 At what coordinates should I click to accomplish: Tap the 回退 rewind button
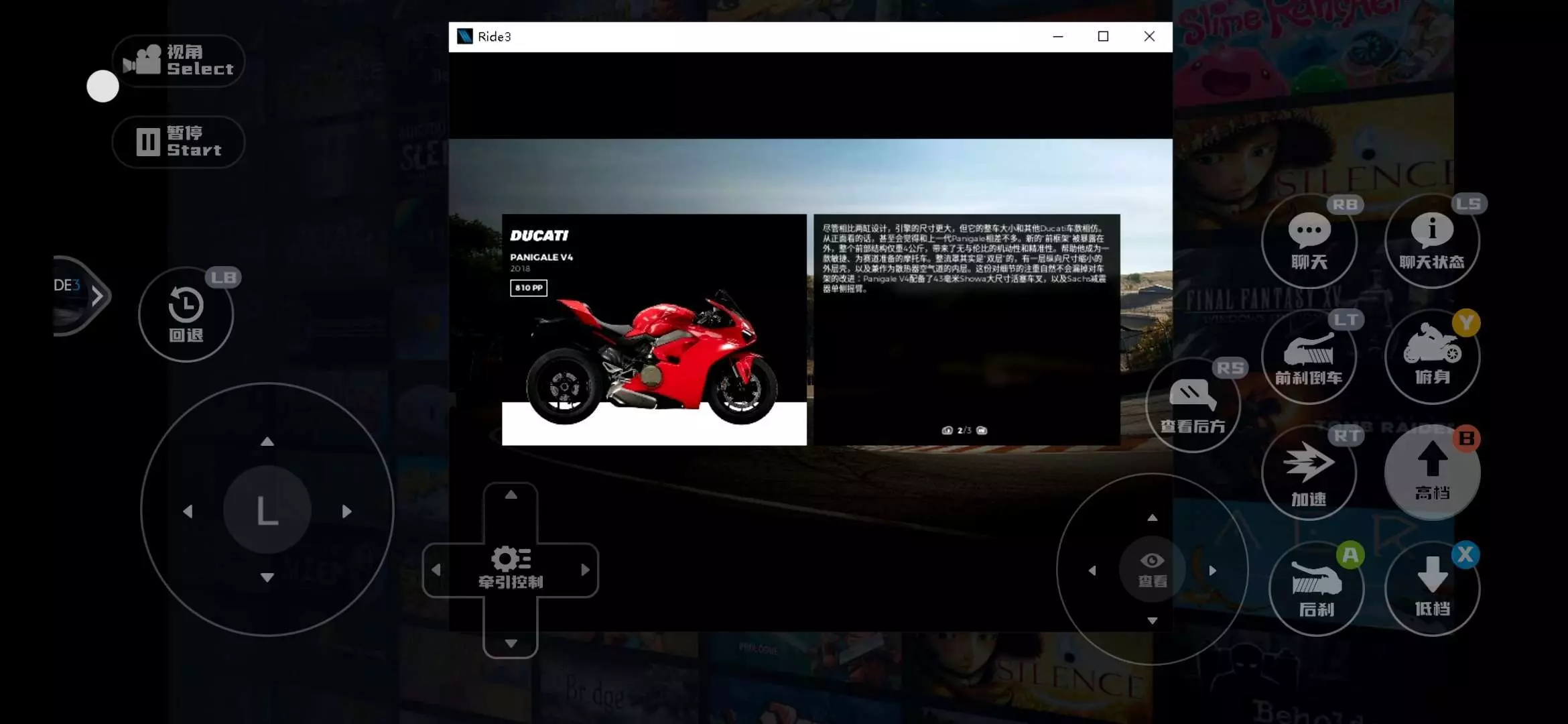[186, 315]
